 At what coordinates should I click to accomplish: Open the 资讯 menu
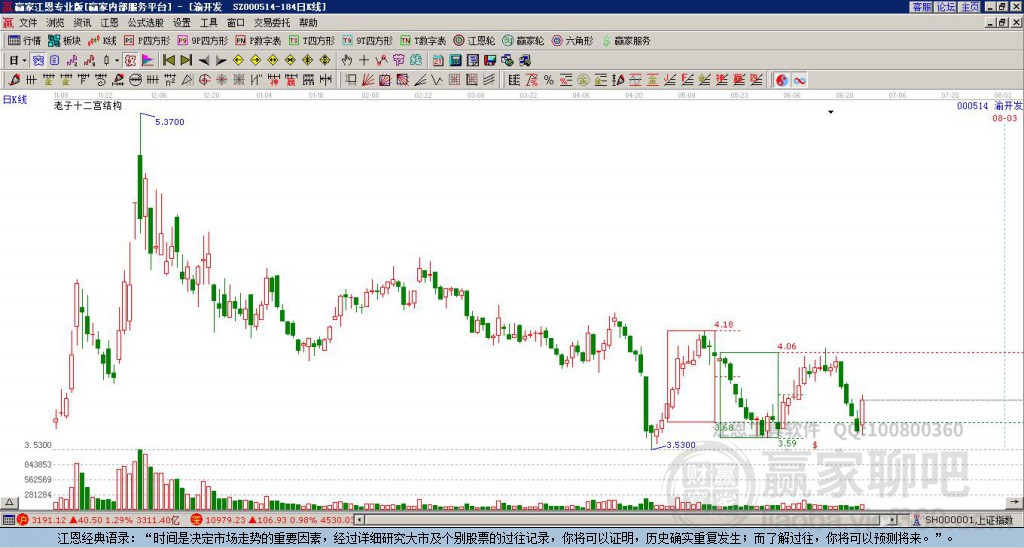tap(82, 23)
